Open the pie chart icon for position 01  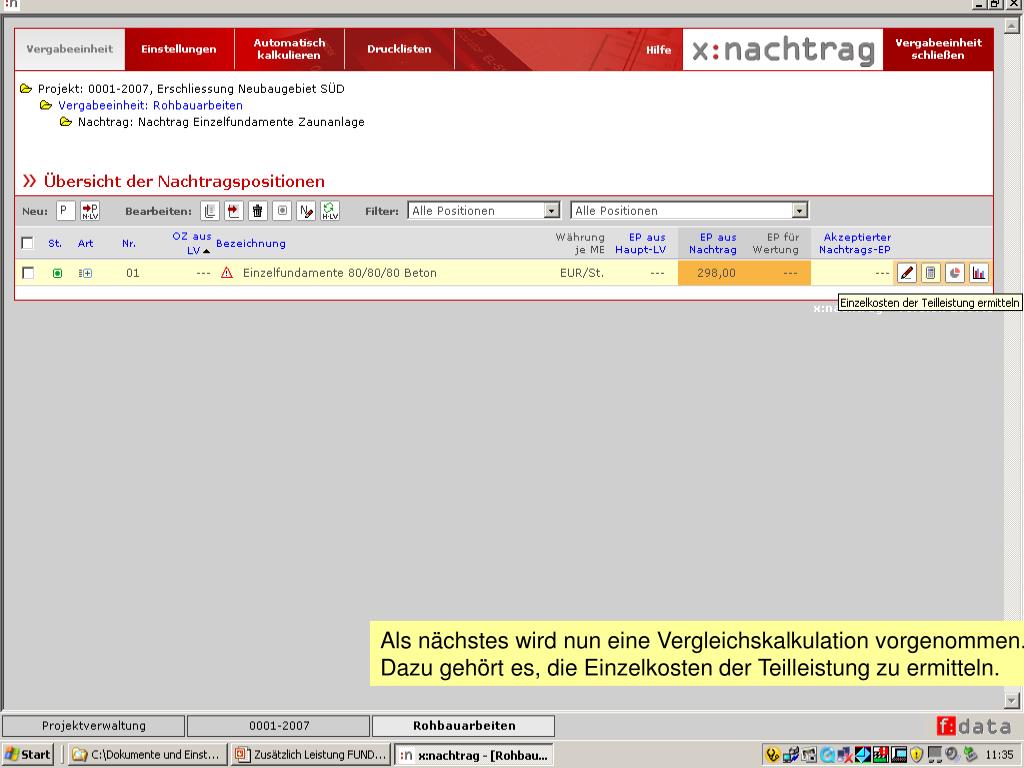(955, 273)
